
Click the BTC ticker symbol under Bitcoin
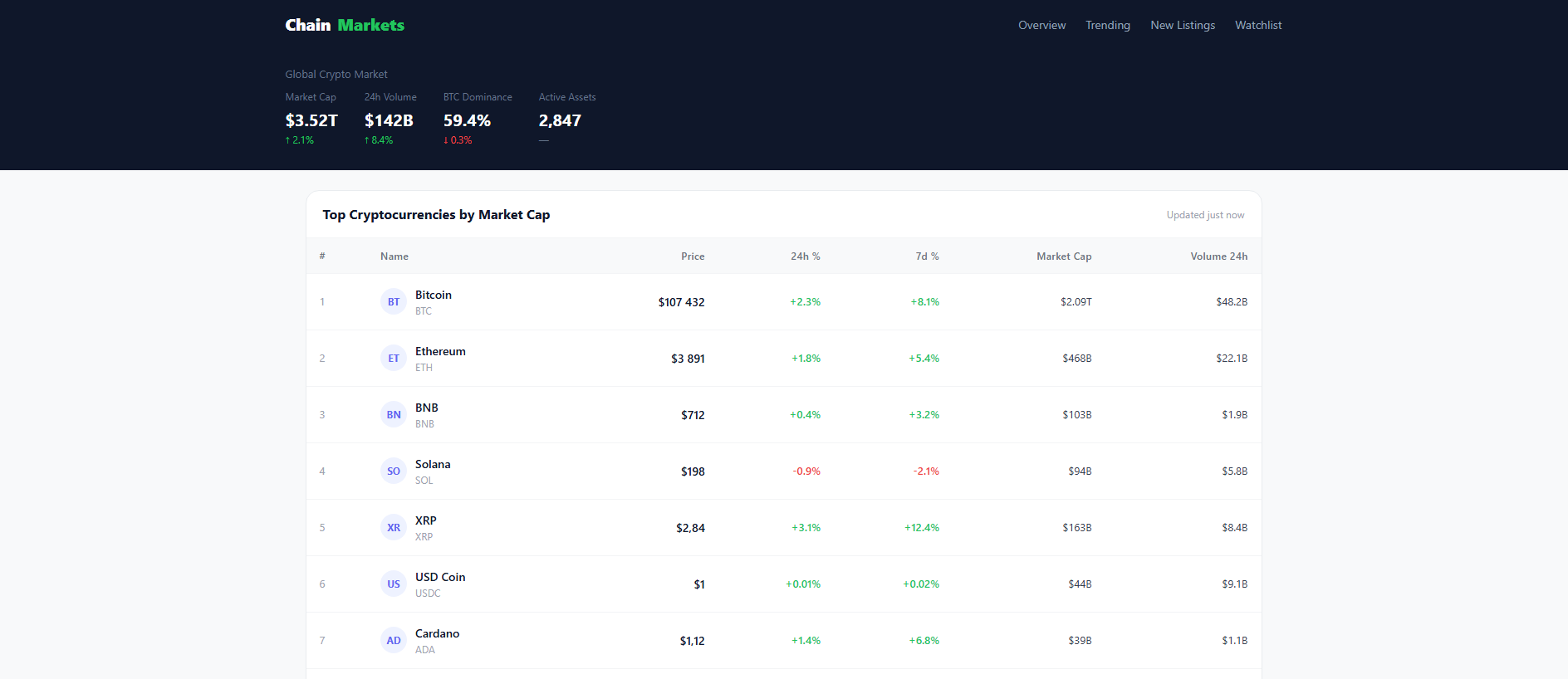coord(424,311)
